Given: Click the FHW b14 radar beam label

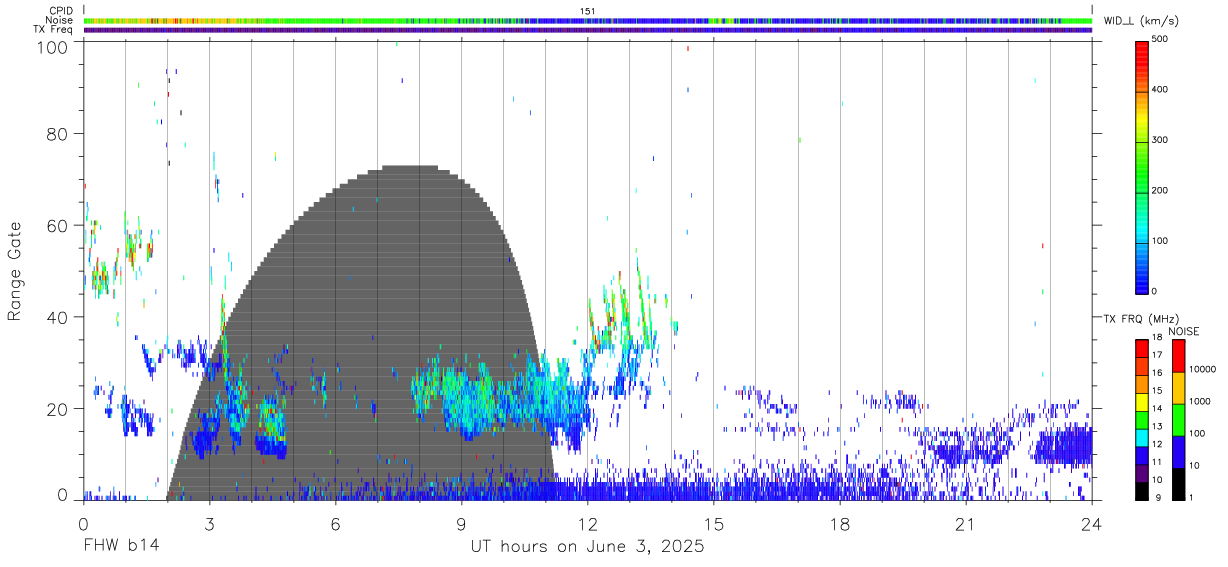Looking at the screenshot, I should coord(122,547).
